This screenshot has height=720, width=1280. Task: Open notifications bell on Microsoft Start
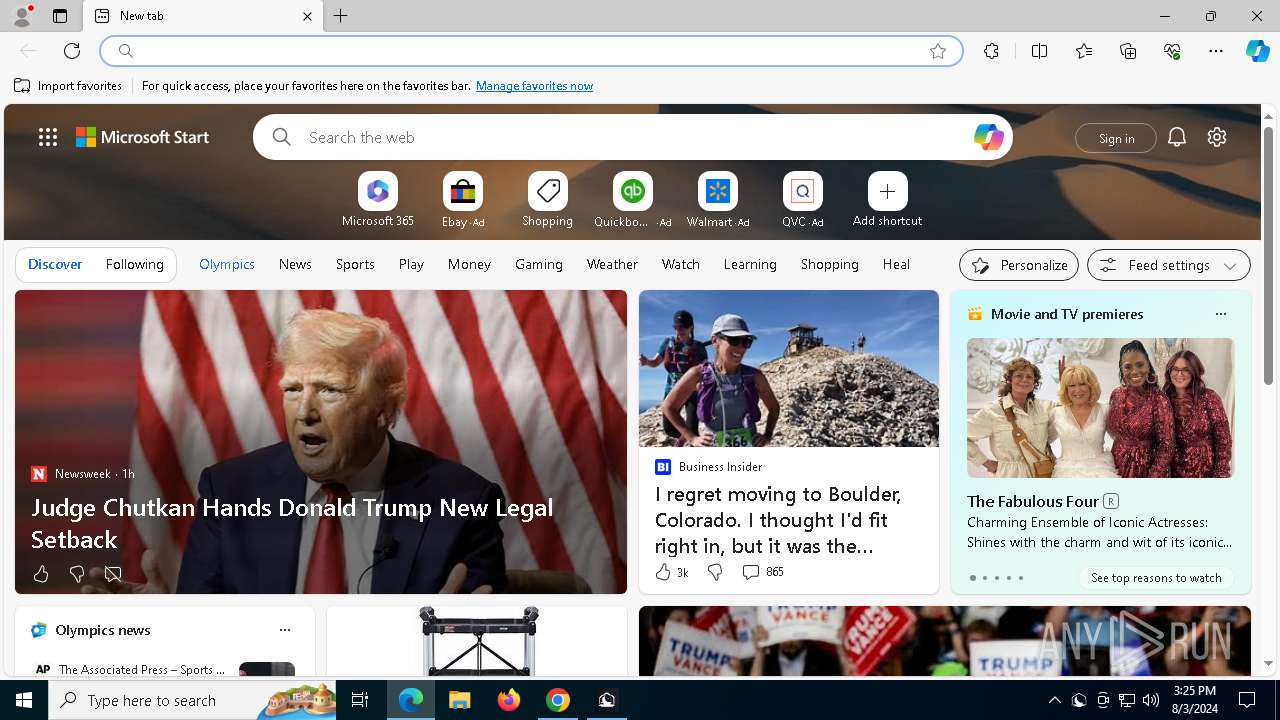(1177, 137)
